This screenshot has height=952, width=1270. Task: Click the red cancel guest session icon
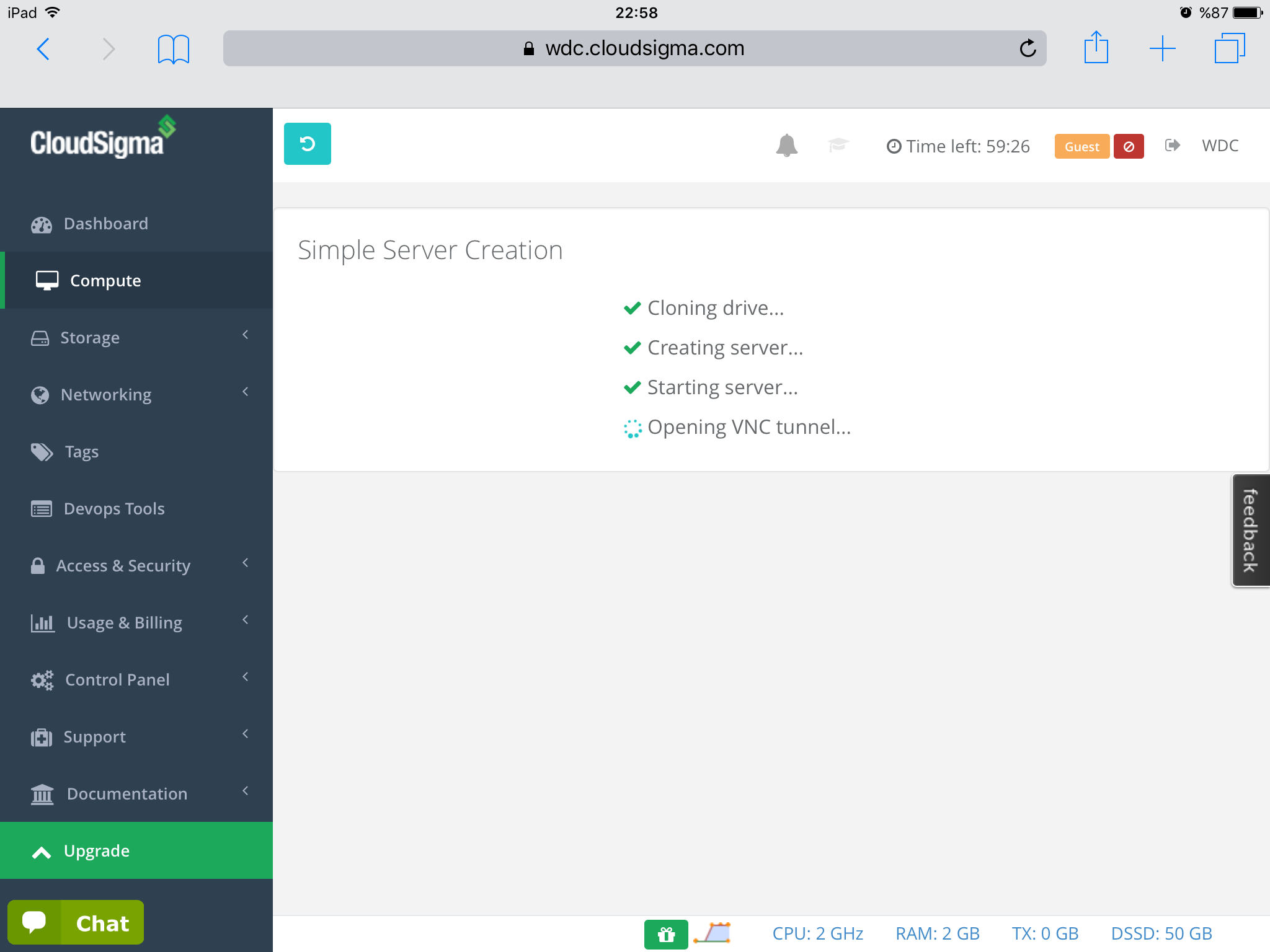click(1129, 147)
